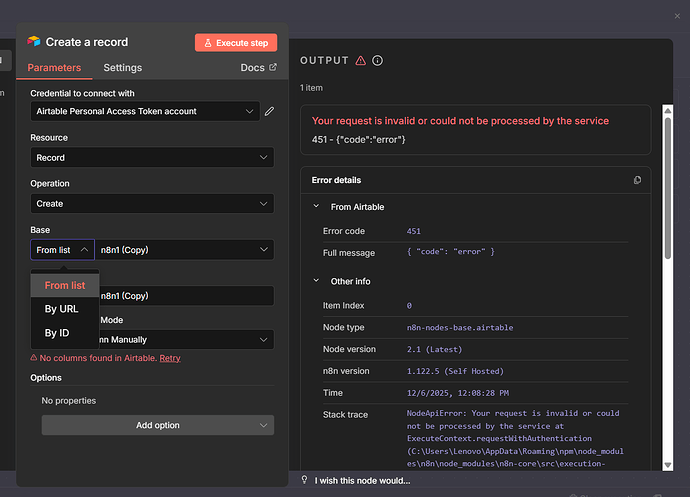Collapse the 'Other info' section
Viewport: 690px width, 497px height.
317,282
